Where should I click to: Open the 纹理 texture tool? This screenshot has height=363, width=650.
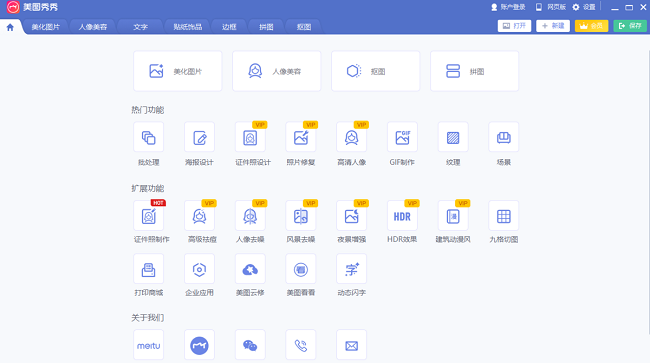pyautogui.click(x=453, y=137)
